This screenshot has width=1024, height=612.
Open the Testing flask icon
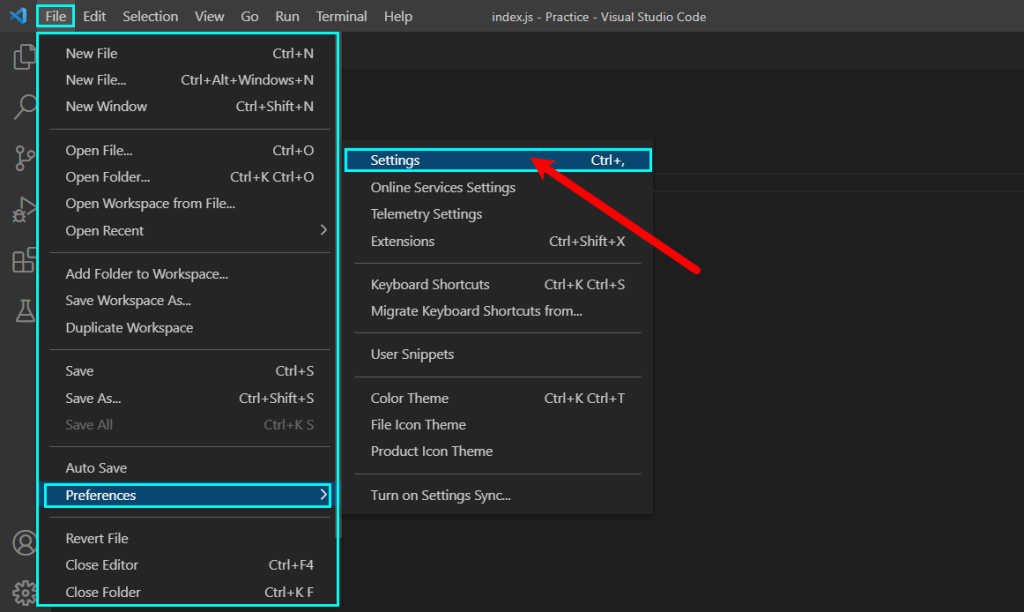pos(23,312)
